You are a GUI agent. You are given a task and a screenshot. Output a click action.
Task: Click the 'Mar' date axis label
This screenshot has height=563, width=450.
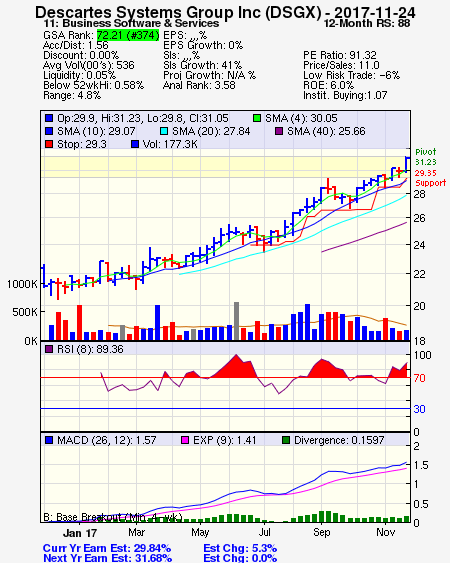click(136, 532)
